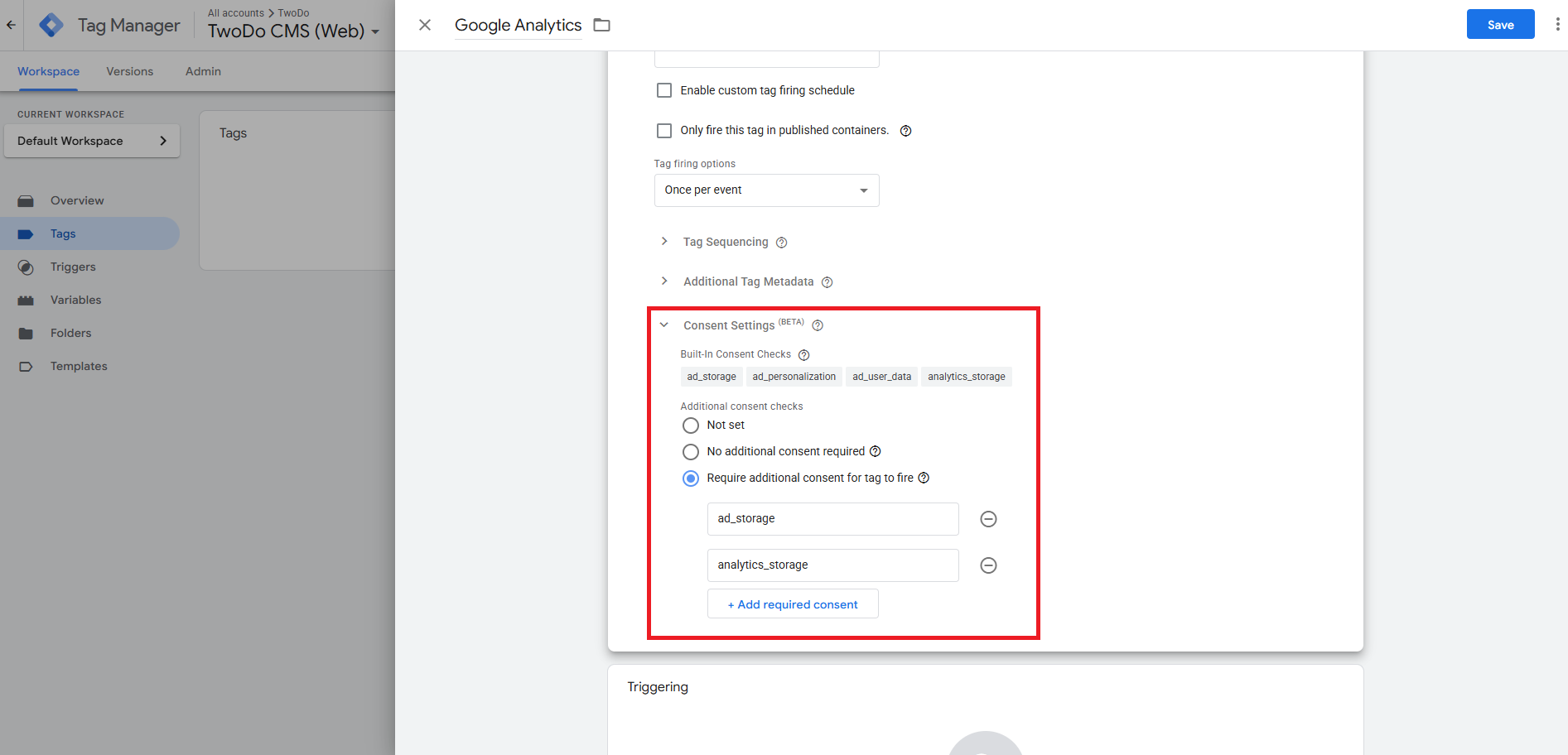Check Only fire this tag in published containers
1568x755 pixels.
tap(664, 131)
